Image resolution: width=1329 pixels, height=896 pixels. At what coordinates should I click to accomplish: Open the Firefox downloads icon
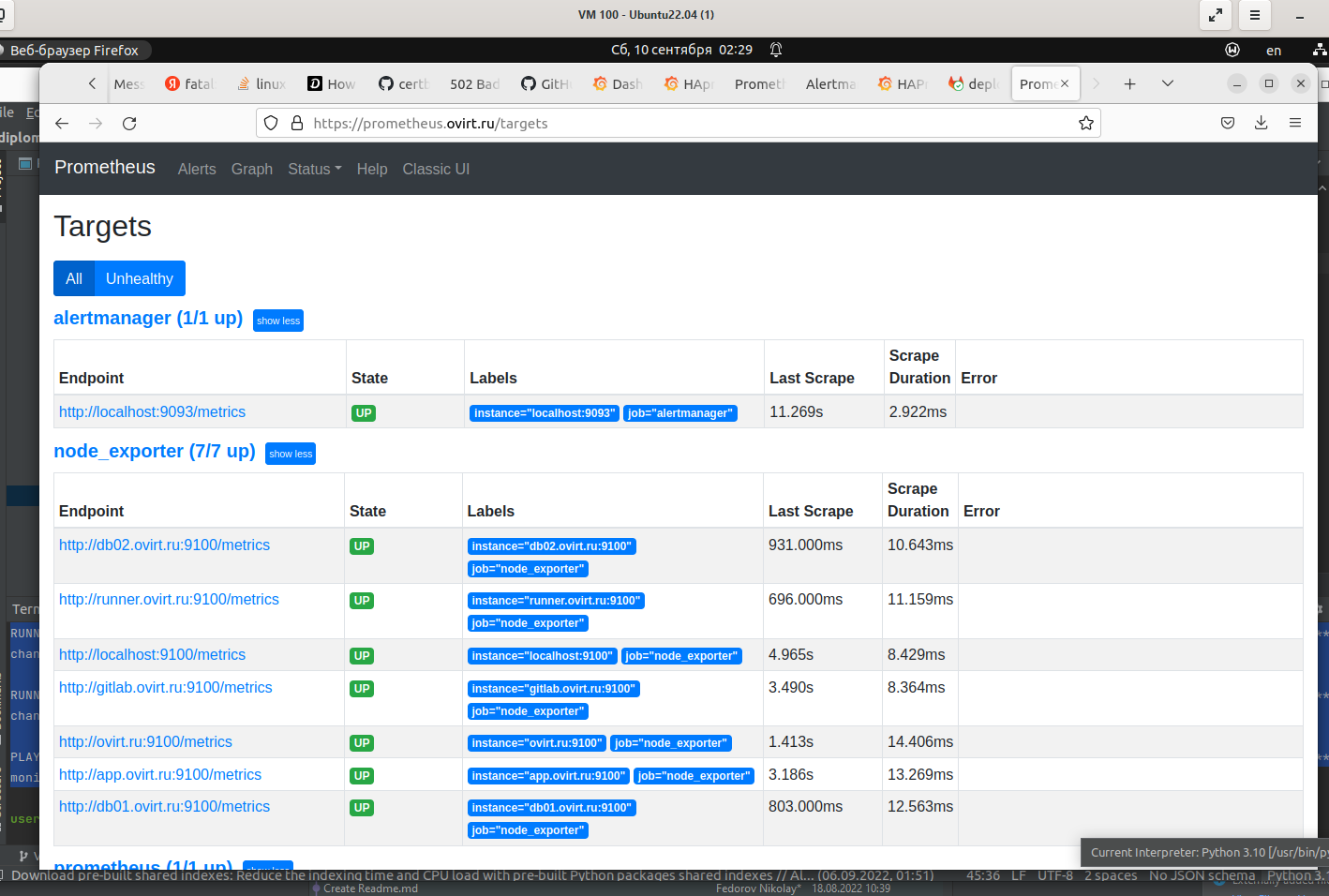click(x=1262, y=123)
